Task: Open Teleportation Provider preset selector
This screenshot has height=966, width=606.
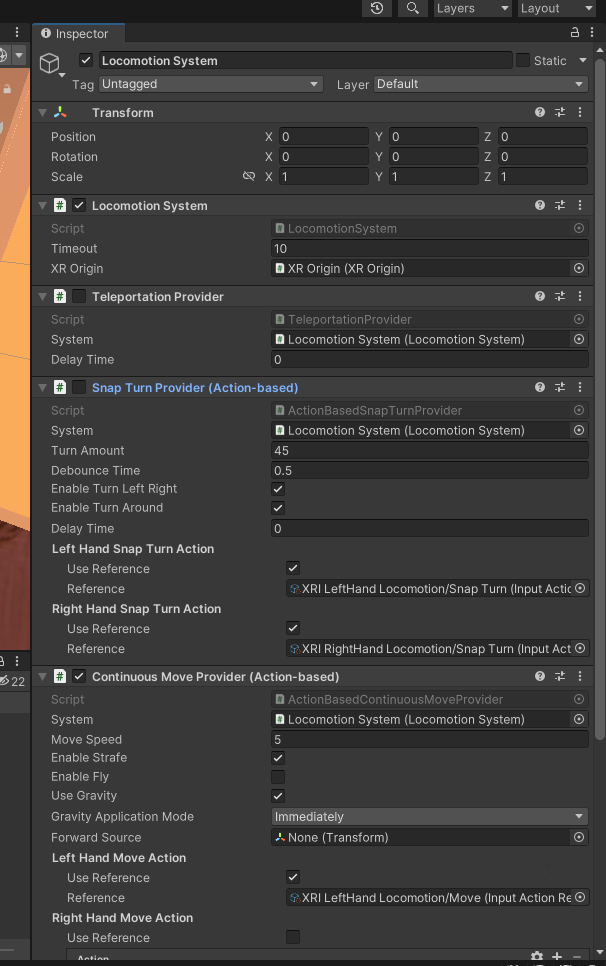Action: (x=560, y=297)
